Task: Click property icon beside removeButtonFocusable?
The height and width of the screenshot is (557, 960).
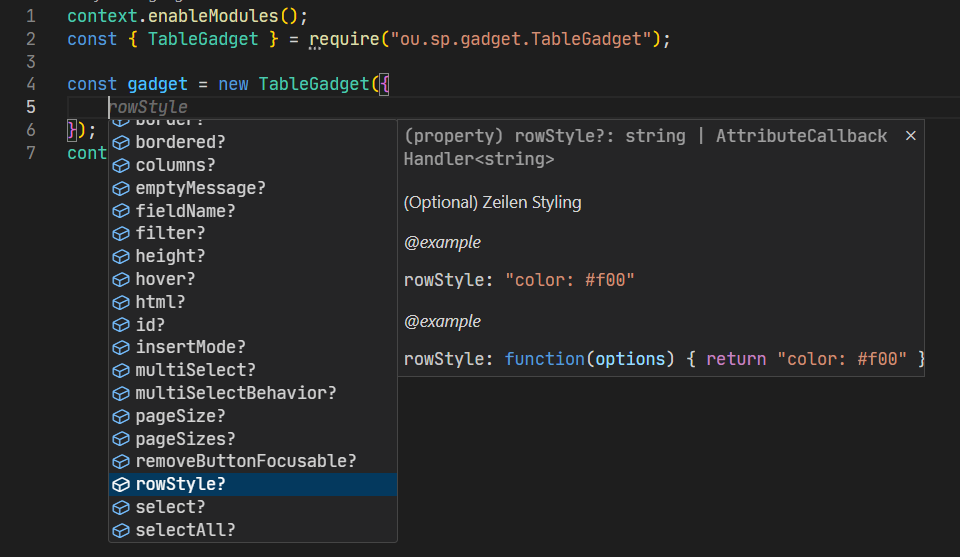Action: pyautogui.click(x=121, y=461)
